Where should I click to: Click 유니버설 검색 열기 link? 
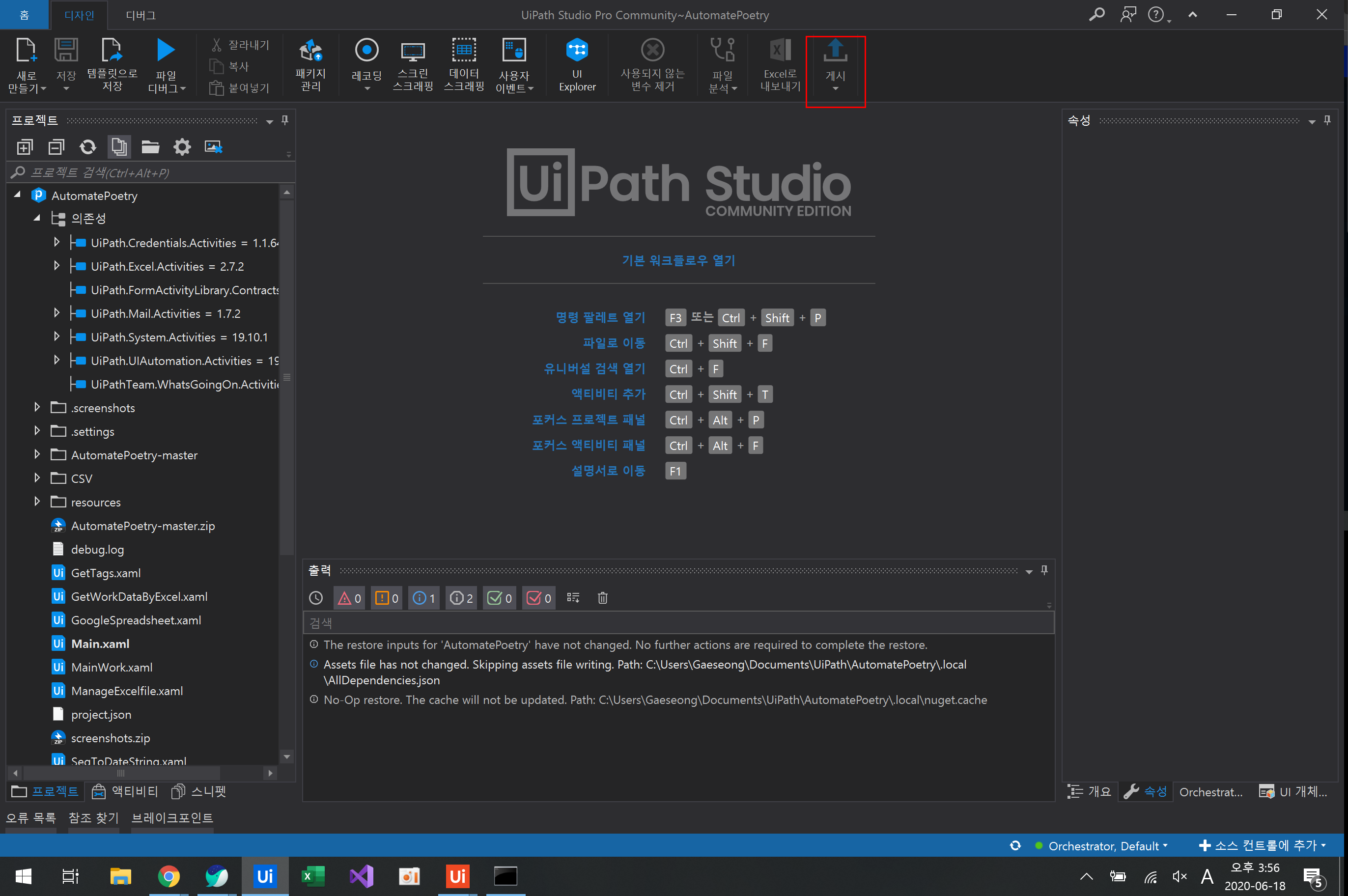pos(594,368)
